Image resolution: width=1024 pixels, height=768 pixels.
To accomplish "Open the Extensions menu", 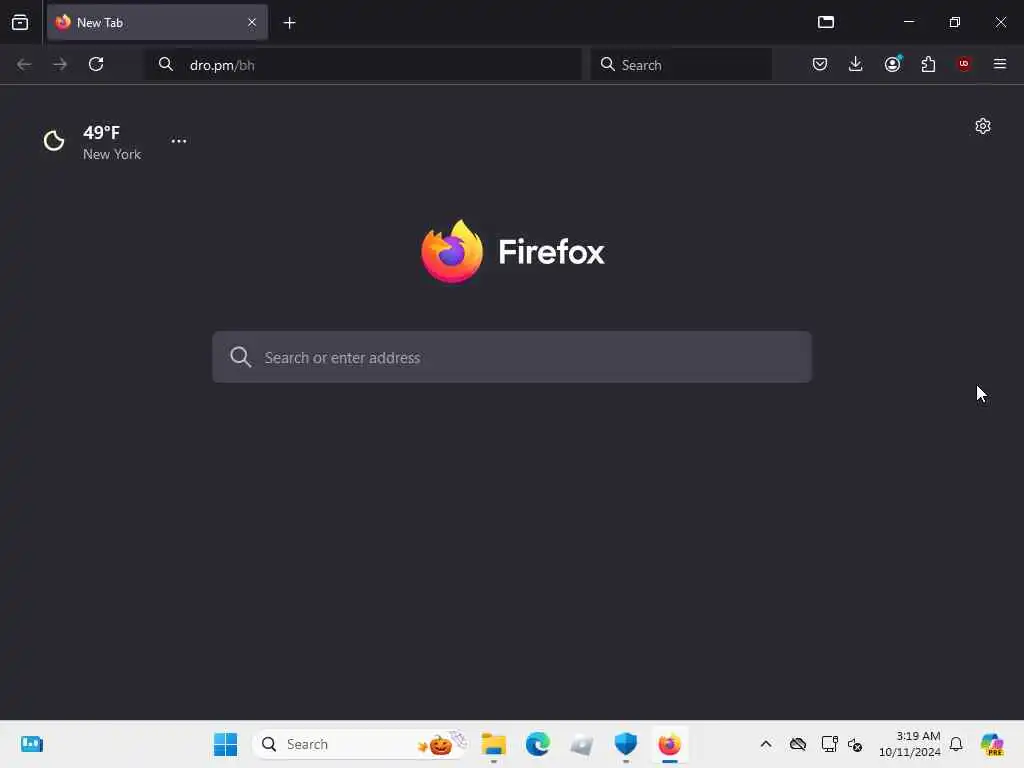I will 928,64.
